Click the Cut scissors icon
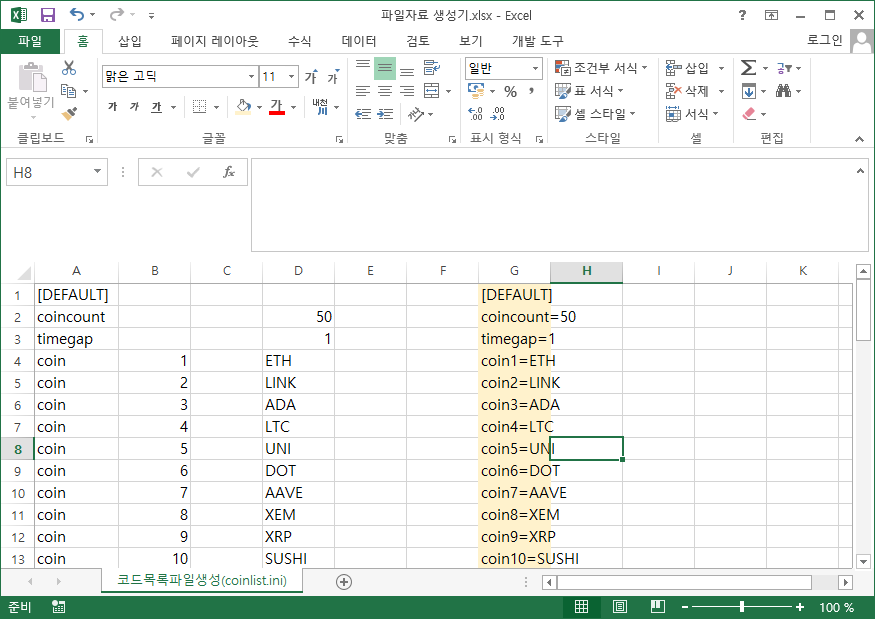Image resolution: width=875 pixels, height=619 pixels. 69,68
